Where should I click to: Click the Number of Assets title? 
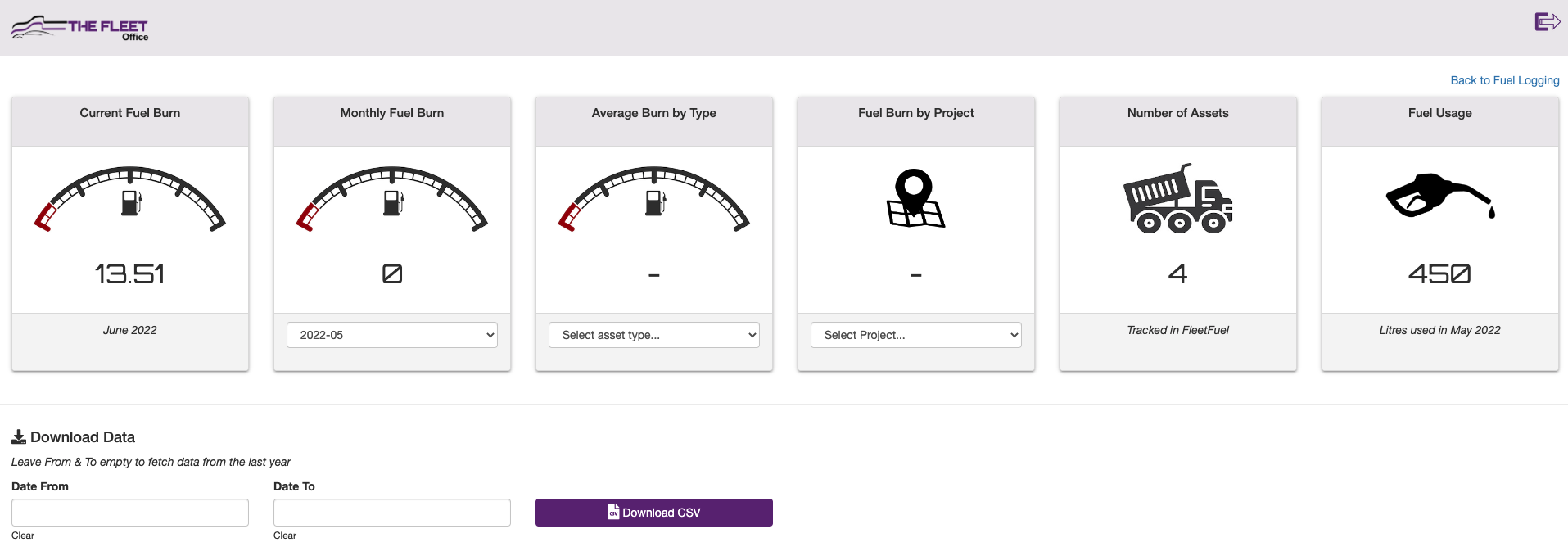point(1178,113)
